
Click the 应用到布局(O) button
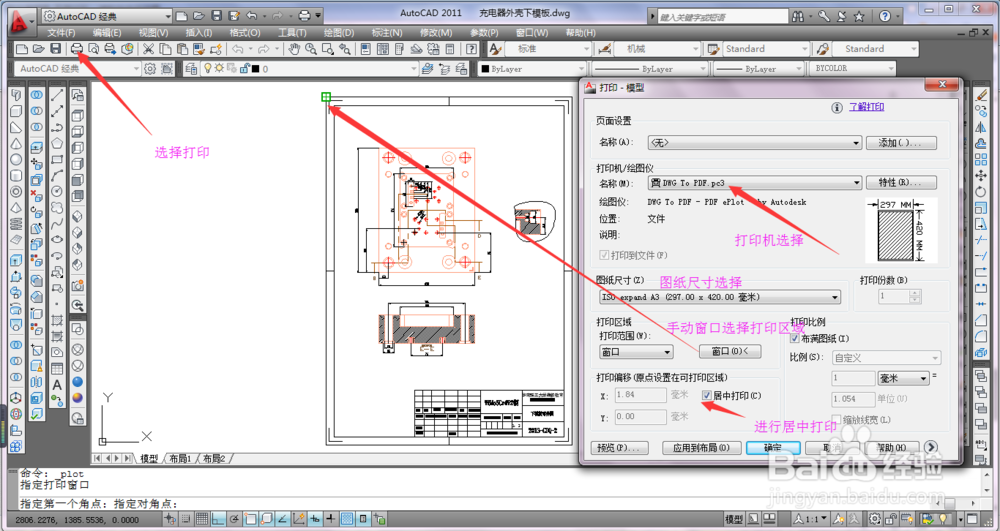point(701,447)
